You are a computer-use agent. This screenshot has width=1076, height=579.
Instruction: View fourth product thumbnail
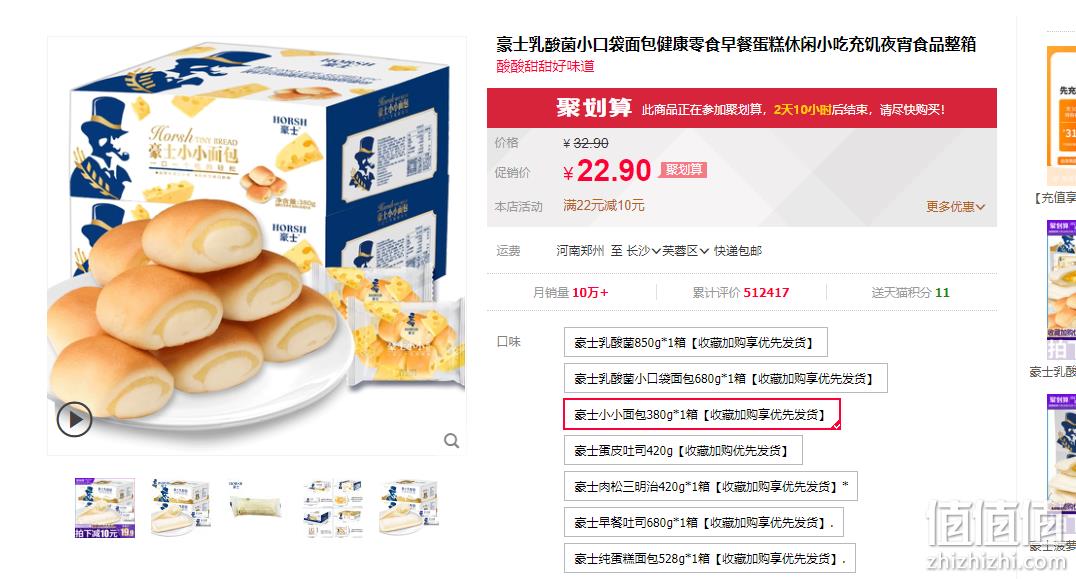[332, 508]
